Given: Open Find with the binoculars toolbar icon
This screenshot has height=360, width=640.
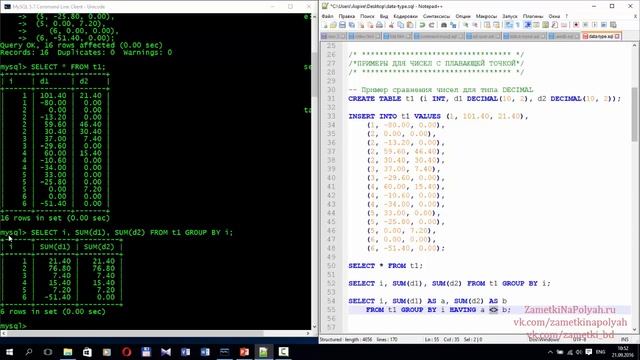Looking at the screenshot, I should click(x=444, y=25).
